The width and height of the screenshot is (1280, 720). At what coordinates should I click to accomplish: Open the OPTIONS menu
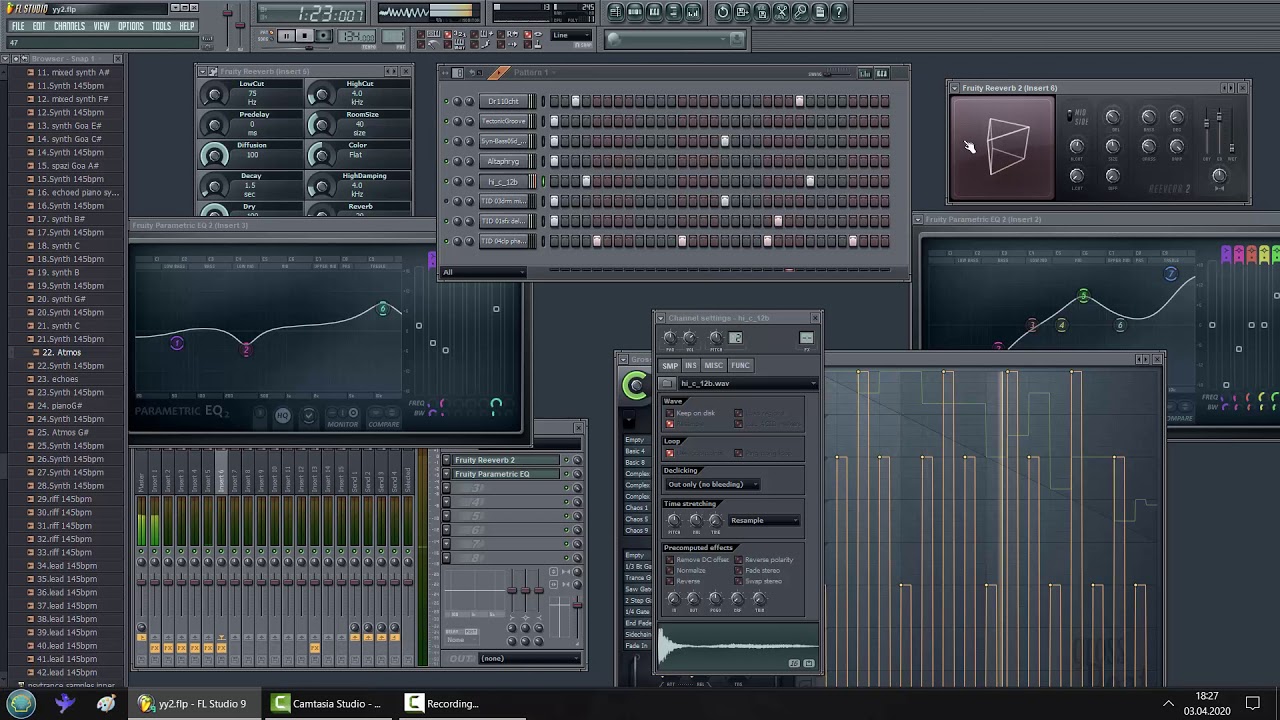[x=131, y=26]
